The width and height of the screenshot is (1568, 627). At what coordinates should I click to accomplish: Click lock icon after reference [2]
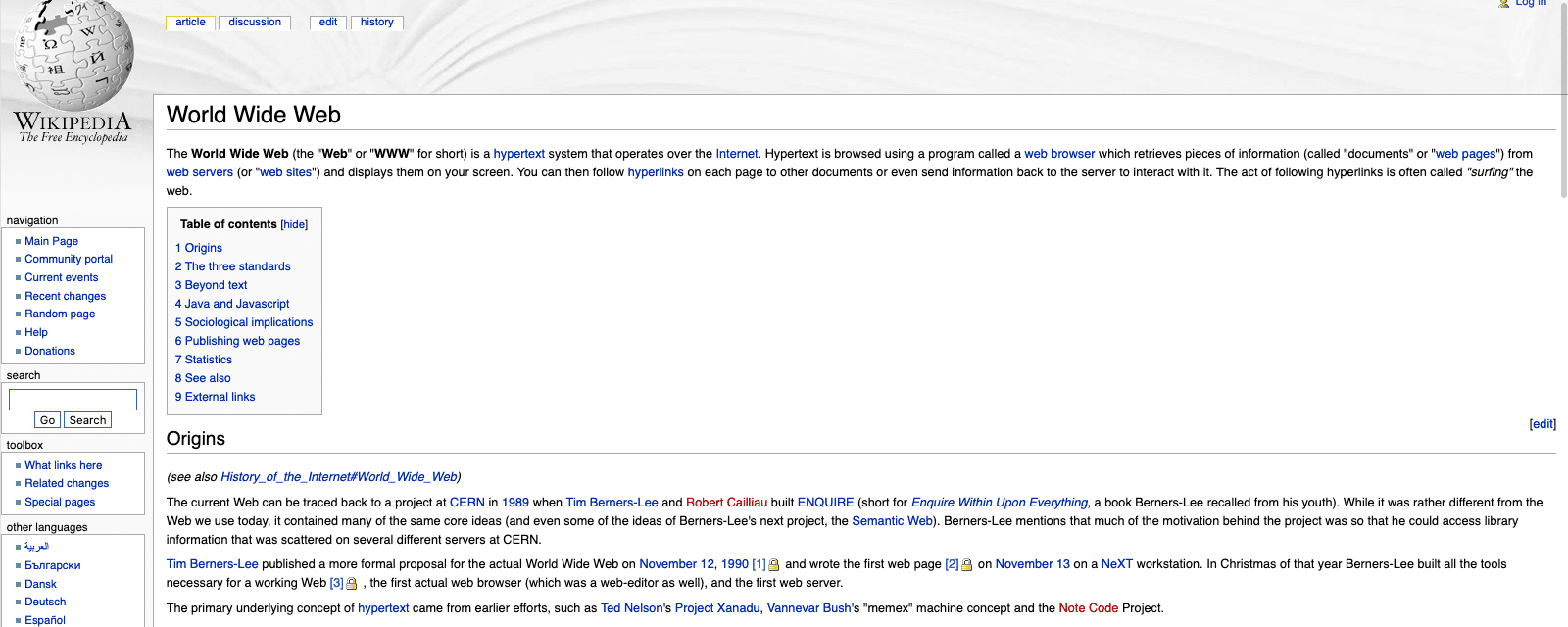point(967,565)
